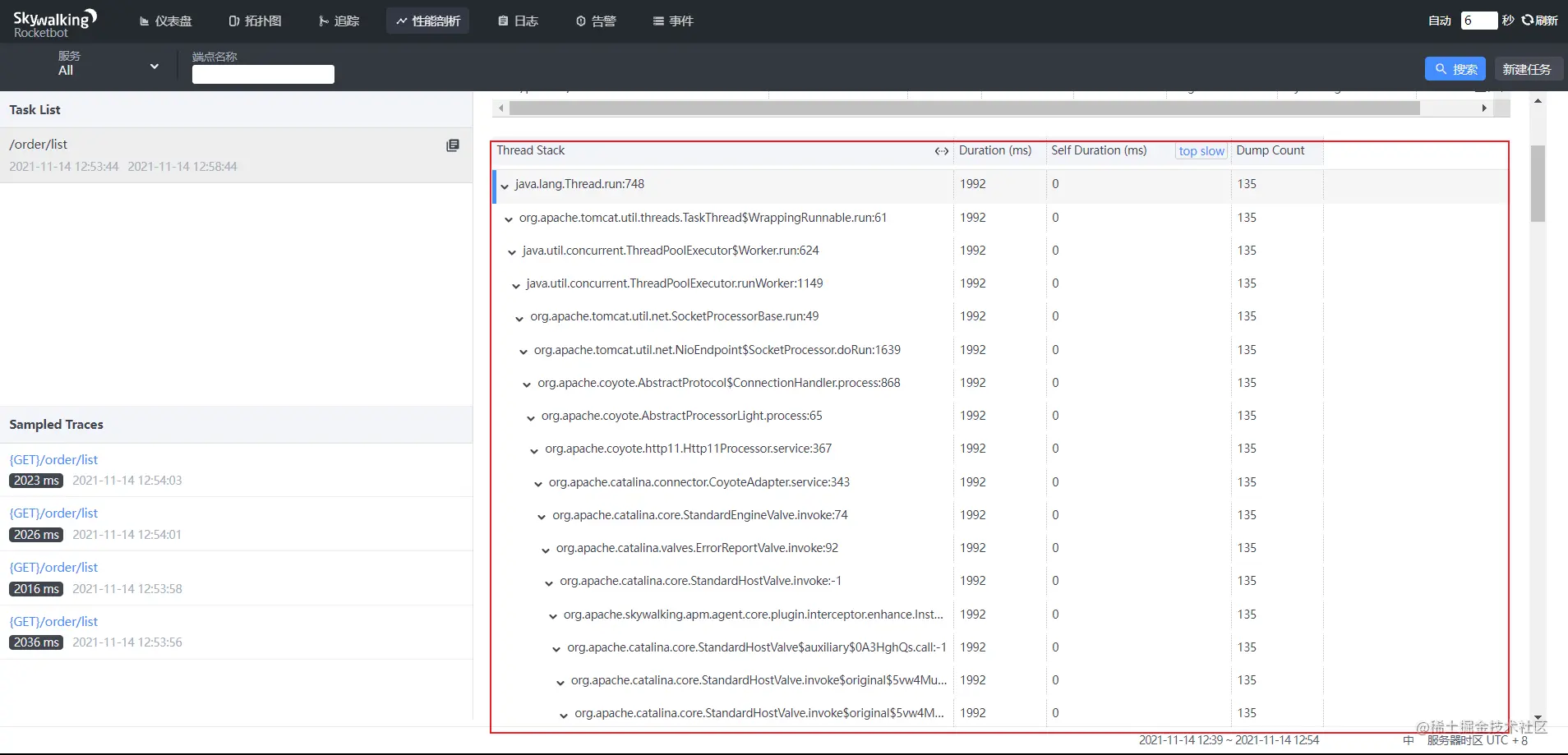Open the 服务 All service dropdown
The image size is (1568, 755).
(108, 64)
